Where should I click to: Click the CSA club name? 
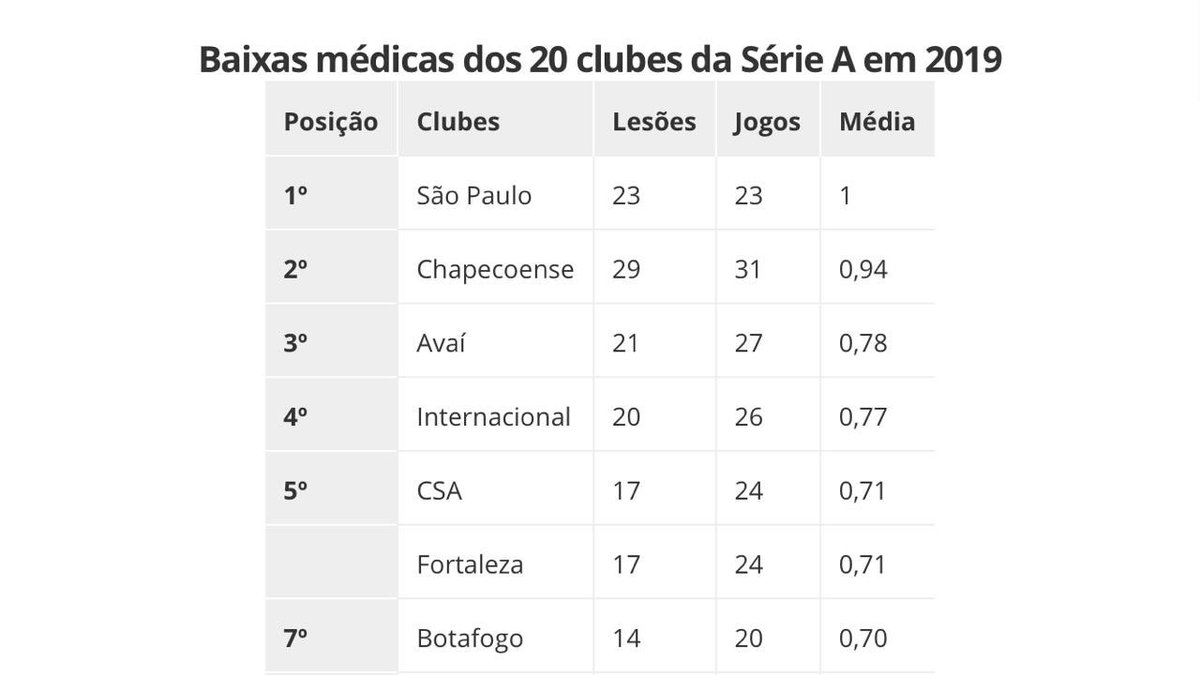pyautogui.click(x=439, y=491)
